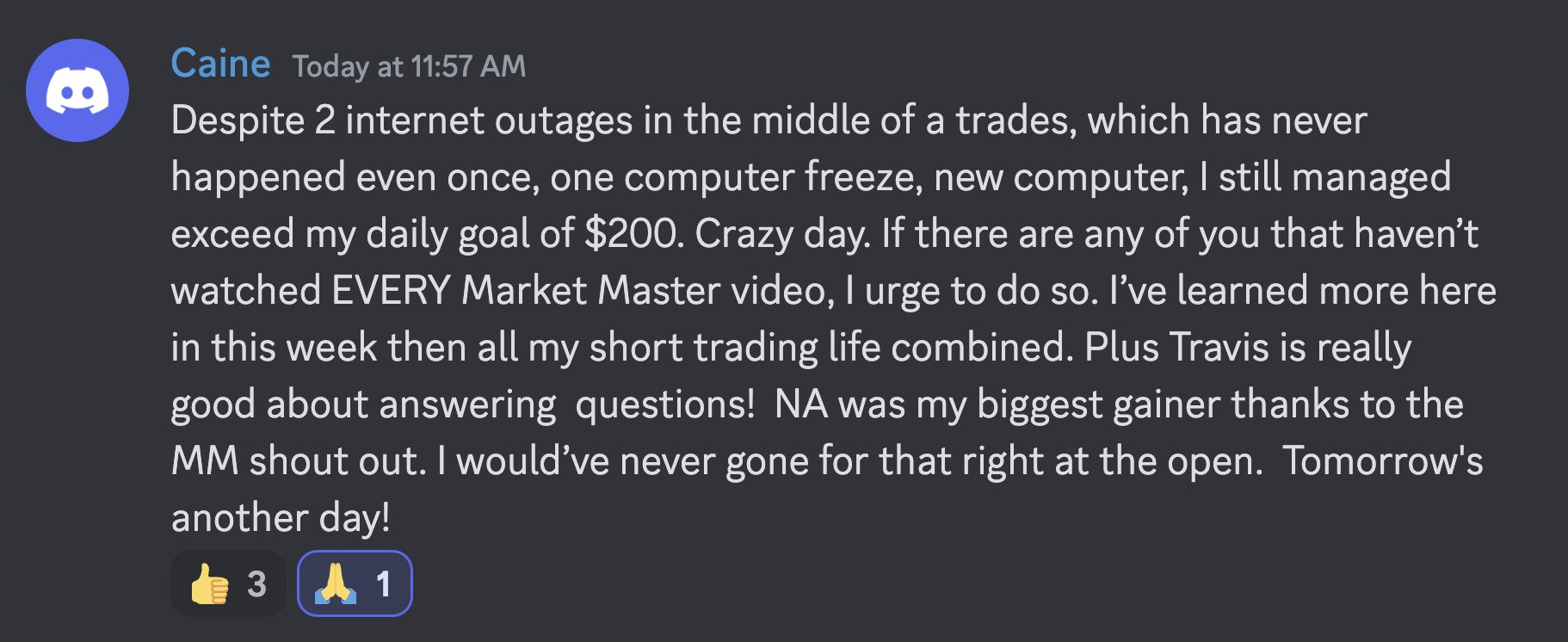Click the $200 amount in the message

634,233
